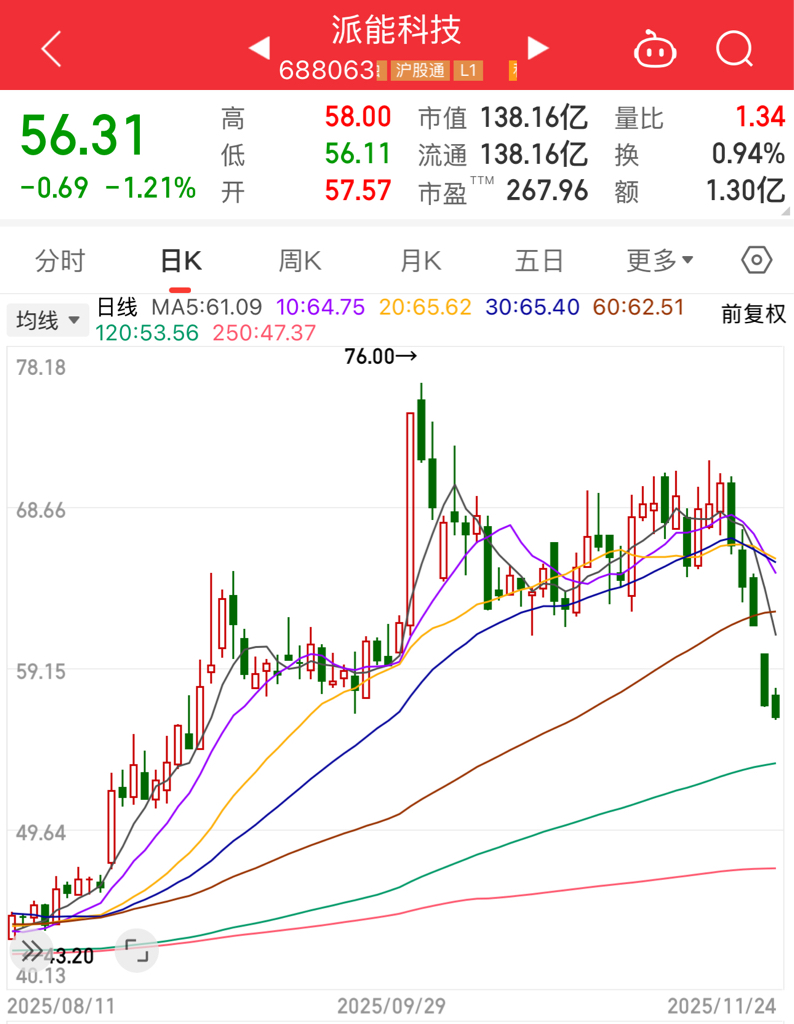Tap the change percent -1.21%
The height and width of the screenshot is (1024, 794).
151,188
